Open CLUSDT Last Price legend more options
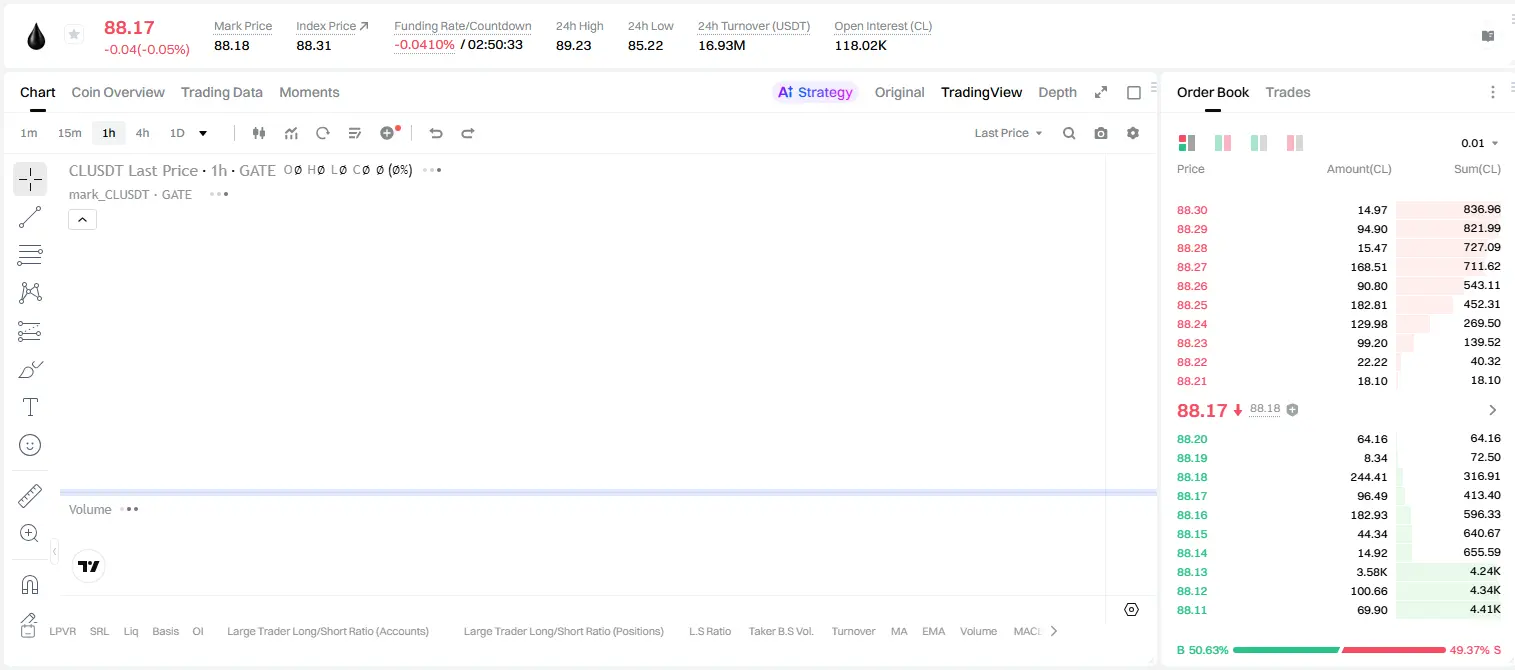Screen dimensions: 1515x670 [432, 170]
